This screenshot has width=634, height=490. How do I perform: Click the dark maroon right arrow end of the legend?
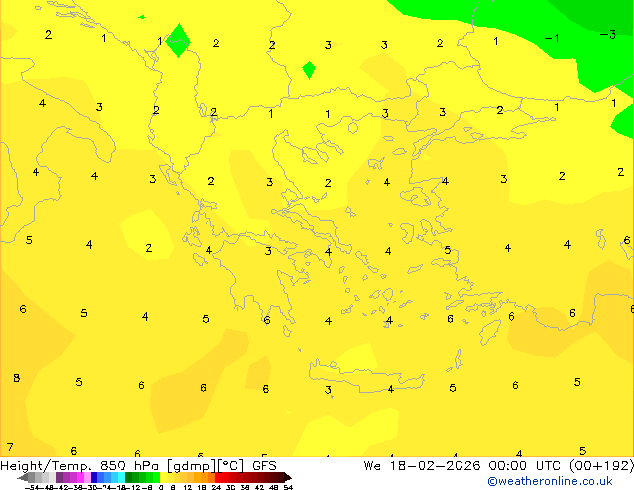click(x=288, y=477)
